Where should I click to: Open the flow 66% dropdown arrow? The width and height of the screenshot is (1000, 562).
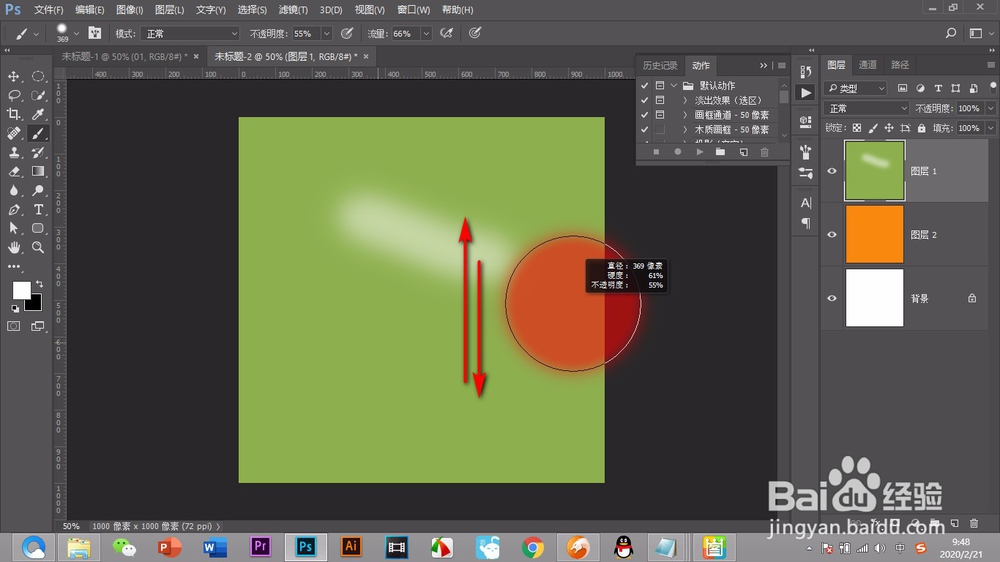[426, 34]
